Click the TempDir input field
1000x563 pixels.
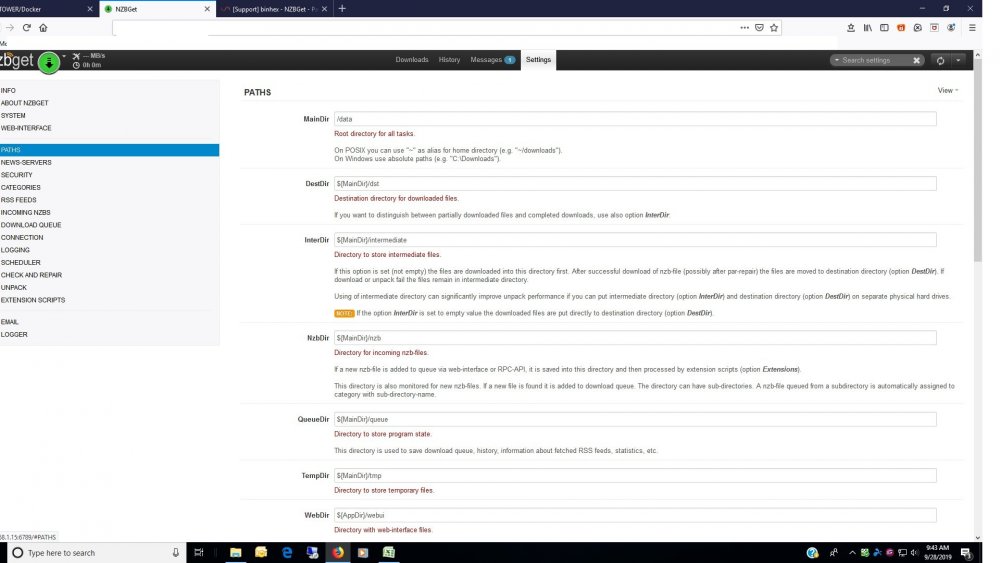(635, 476)
